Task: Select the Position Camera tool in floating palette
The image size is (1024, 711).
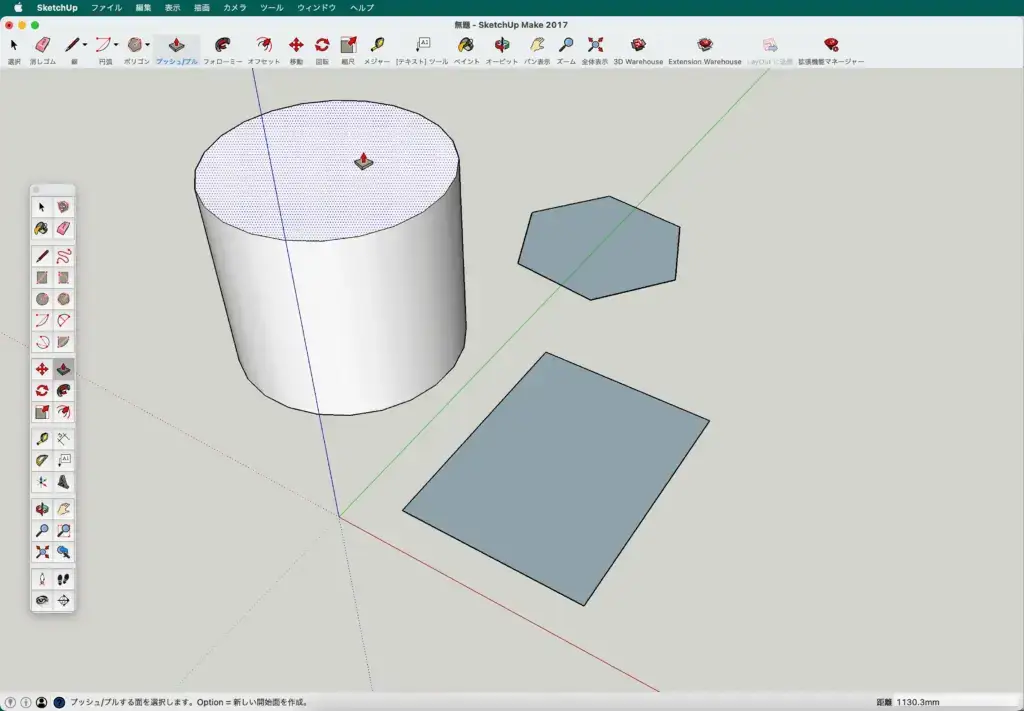Action: pyautogui.click(x=42, y=579)
